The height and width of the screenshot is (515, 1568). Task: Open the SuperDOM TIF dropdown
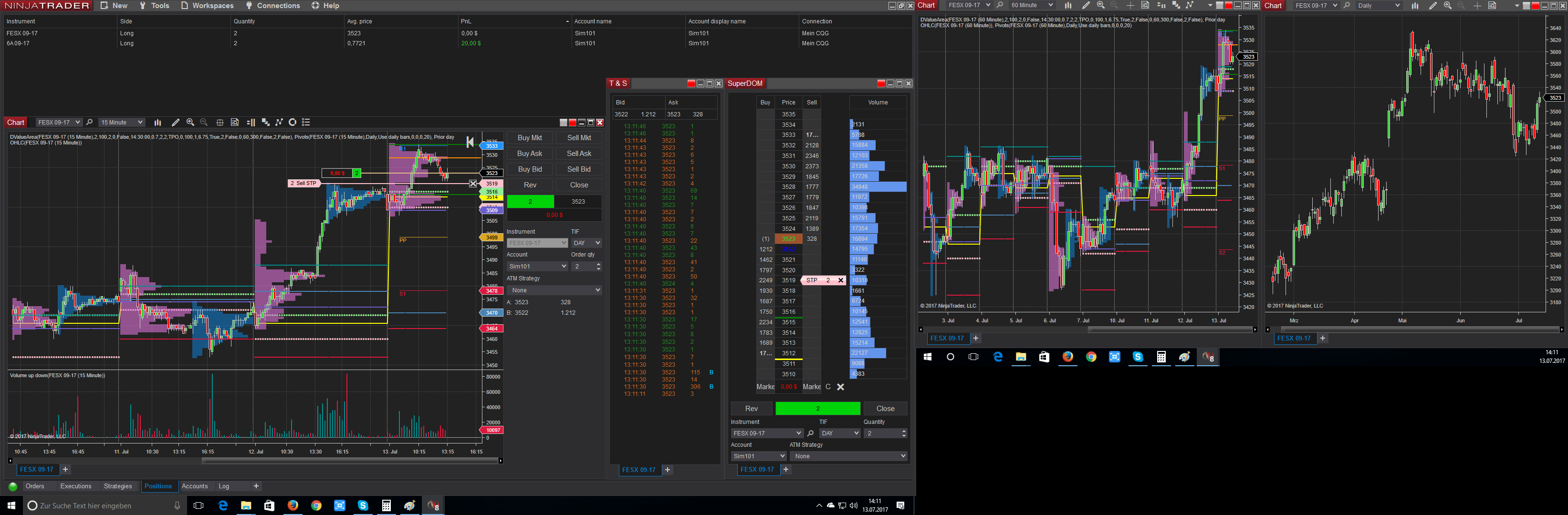point(839,433)
